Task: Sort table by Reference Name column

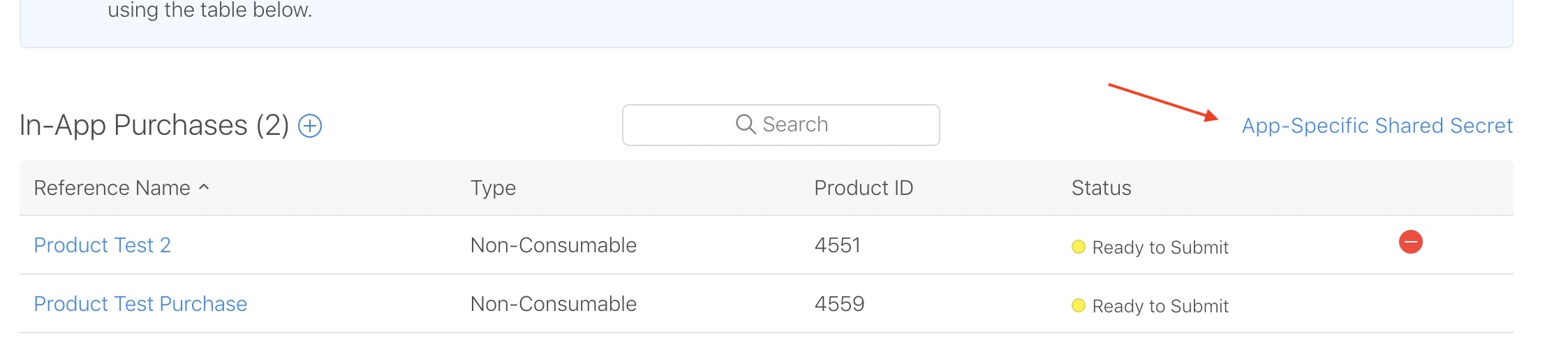Action: coord(112,188)
